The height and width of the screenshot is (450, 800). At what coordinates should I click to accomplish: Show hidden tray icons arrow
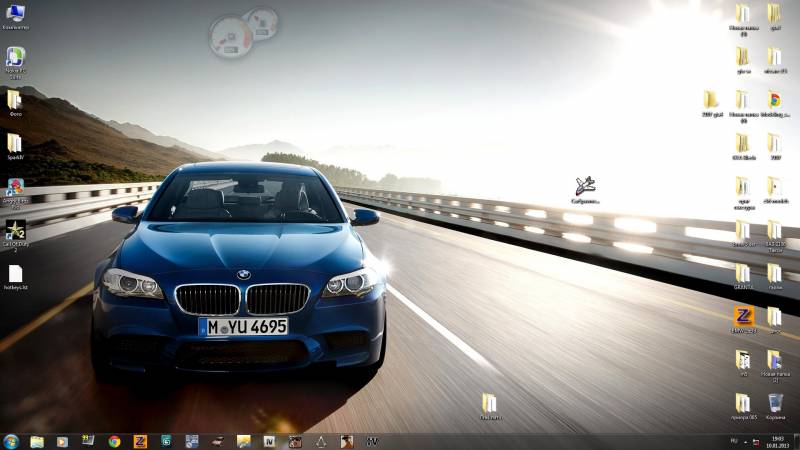point(745,442)
